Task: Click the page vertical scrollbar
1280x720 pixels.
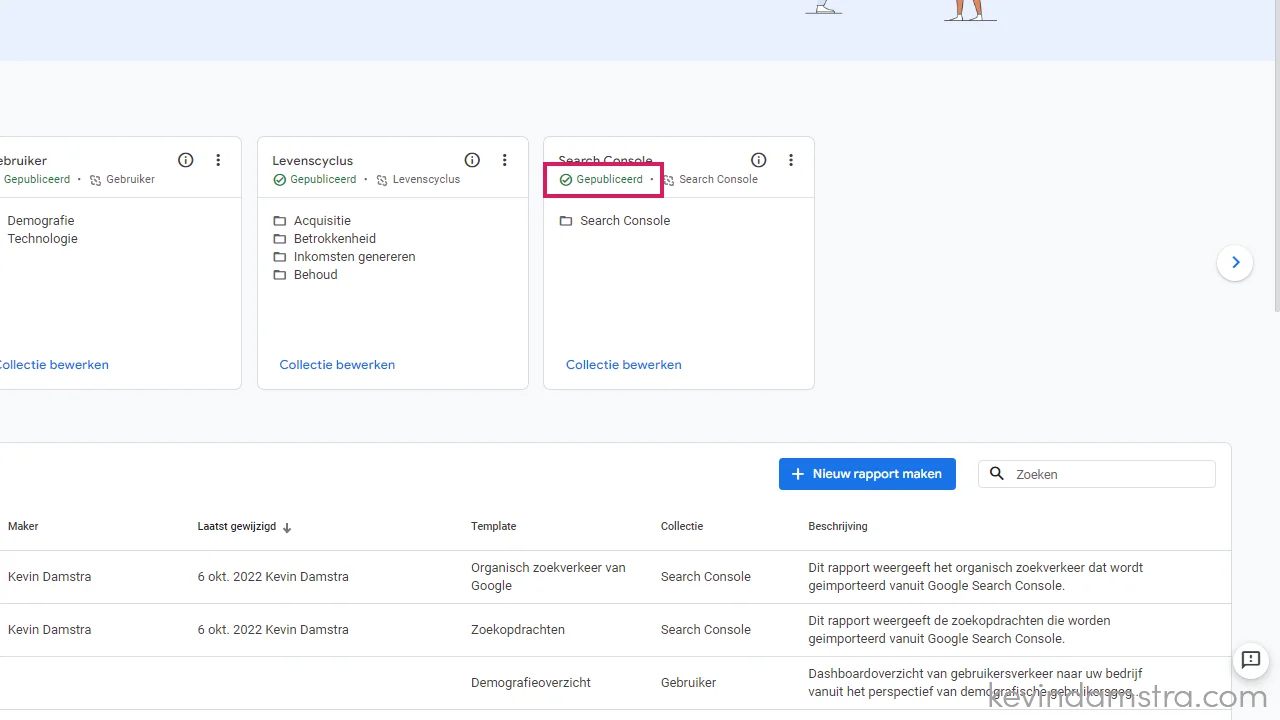Action: 1275,155
